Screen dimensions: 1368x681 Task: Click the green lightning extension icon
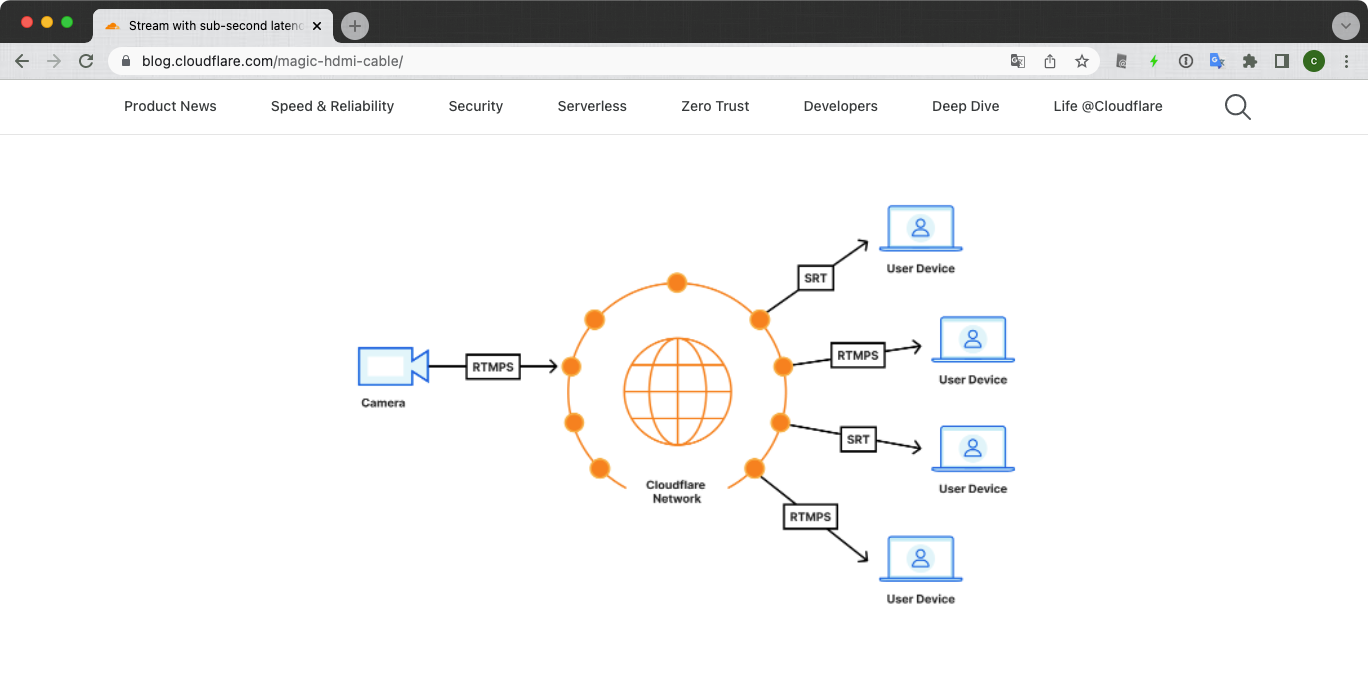point(1154,61)
